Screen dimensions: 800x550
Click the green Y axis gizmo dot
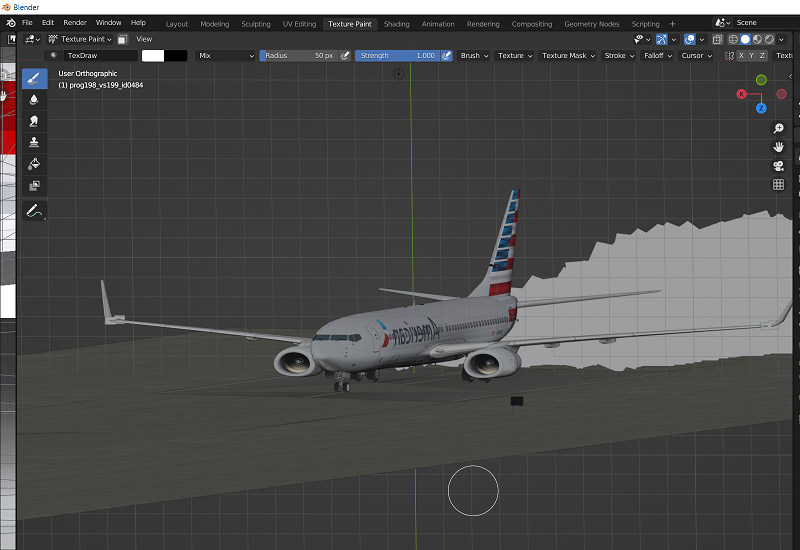[761, 80]
